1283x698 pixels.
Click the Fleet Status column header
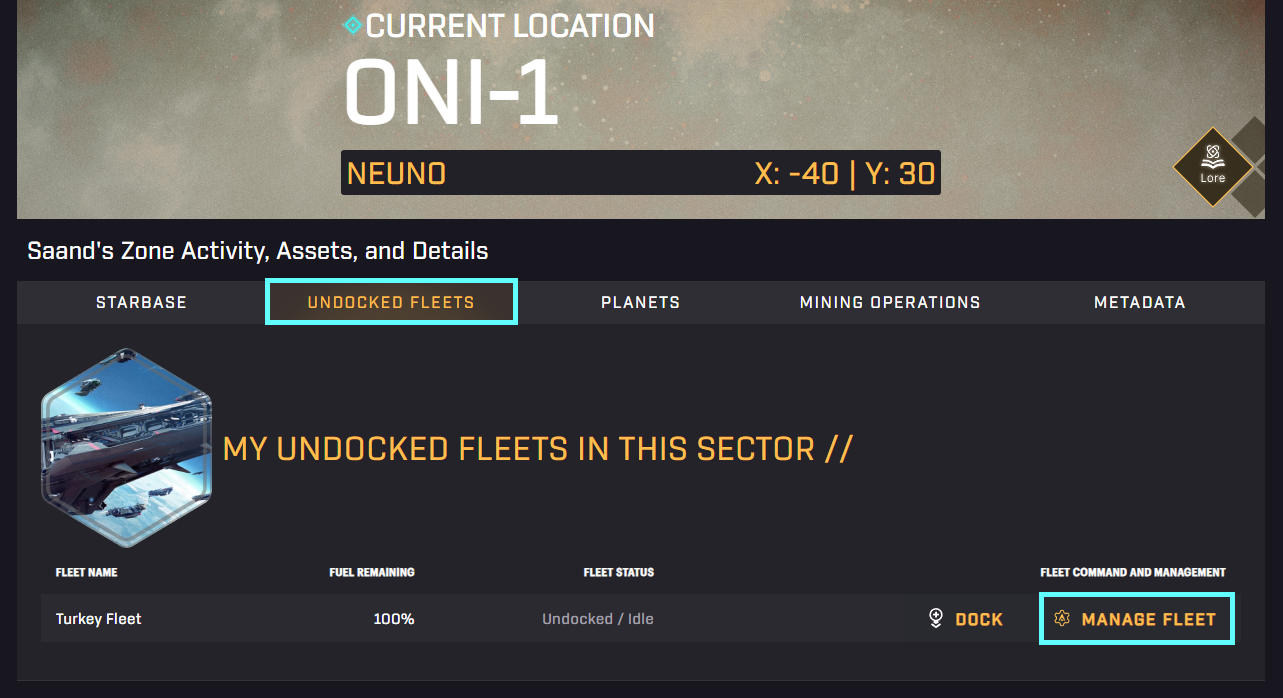click(619, 573)
